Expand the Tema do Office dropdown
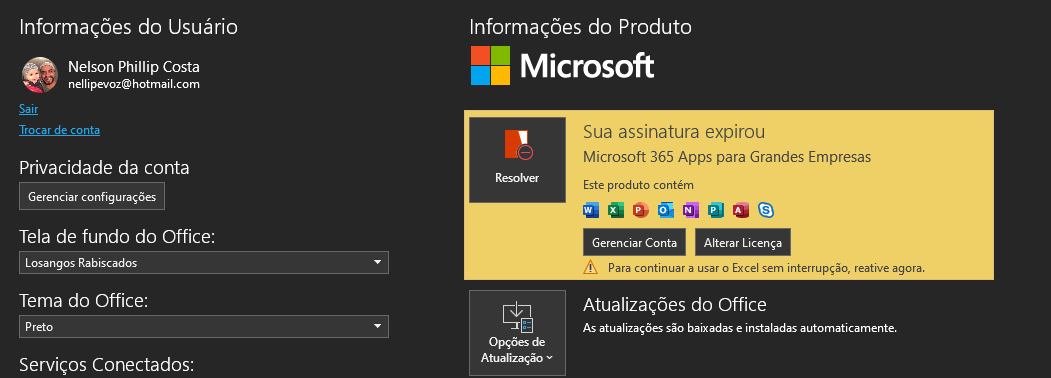1051x378 pixels. pos(204,327)
